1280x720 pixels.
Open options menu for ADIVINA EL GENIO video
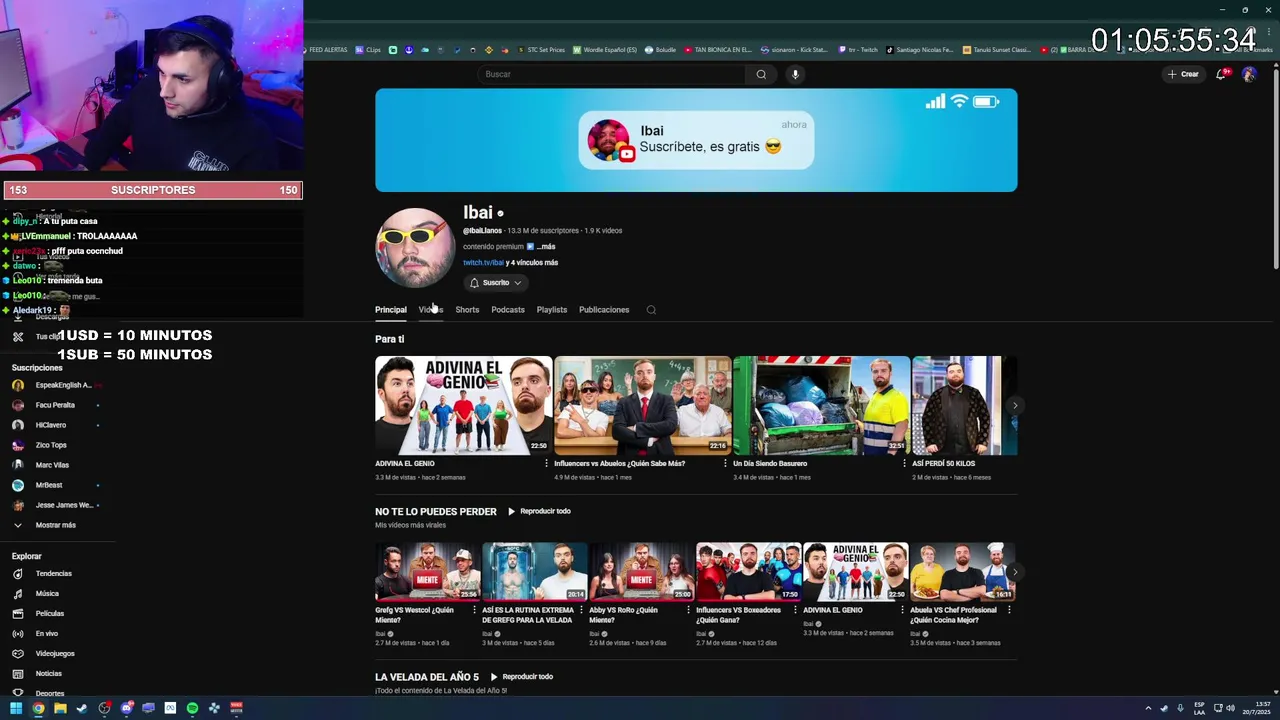click(546, 464)
